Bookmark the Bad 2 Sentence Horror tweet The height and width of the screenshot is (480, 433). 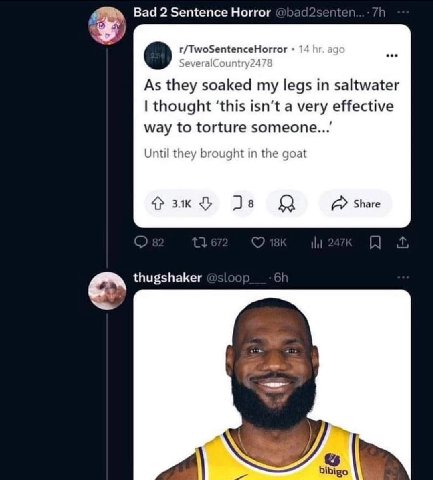375,242
